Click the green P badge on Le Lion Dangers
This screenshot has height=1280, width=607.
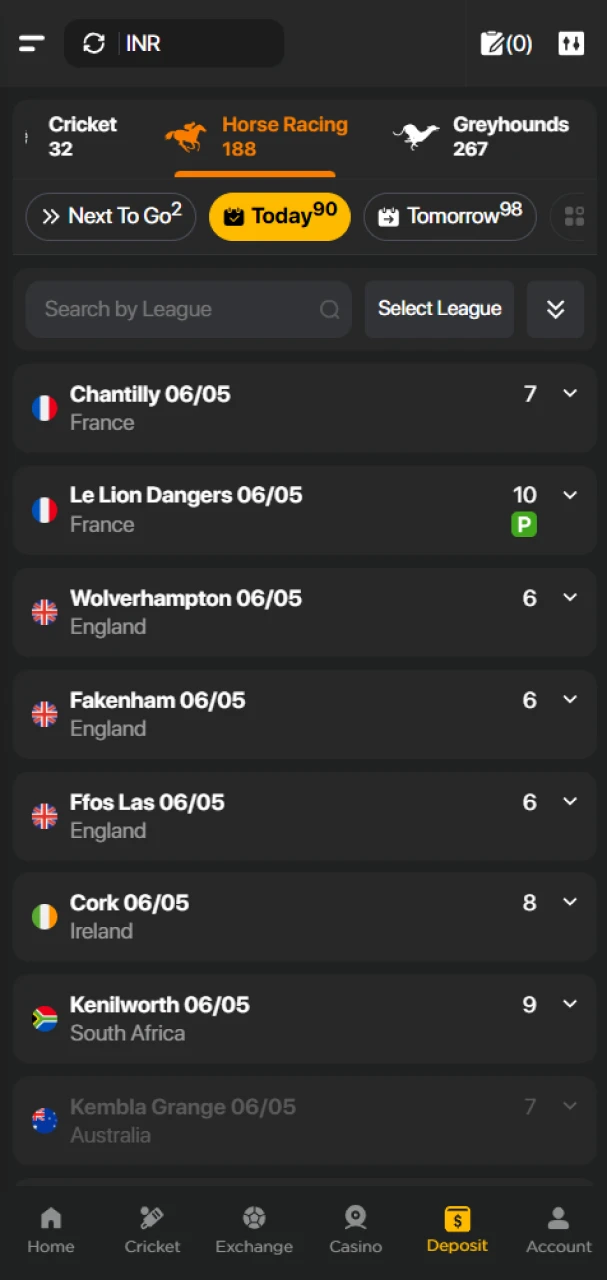[x=524, y=524]
